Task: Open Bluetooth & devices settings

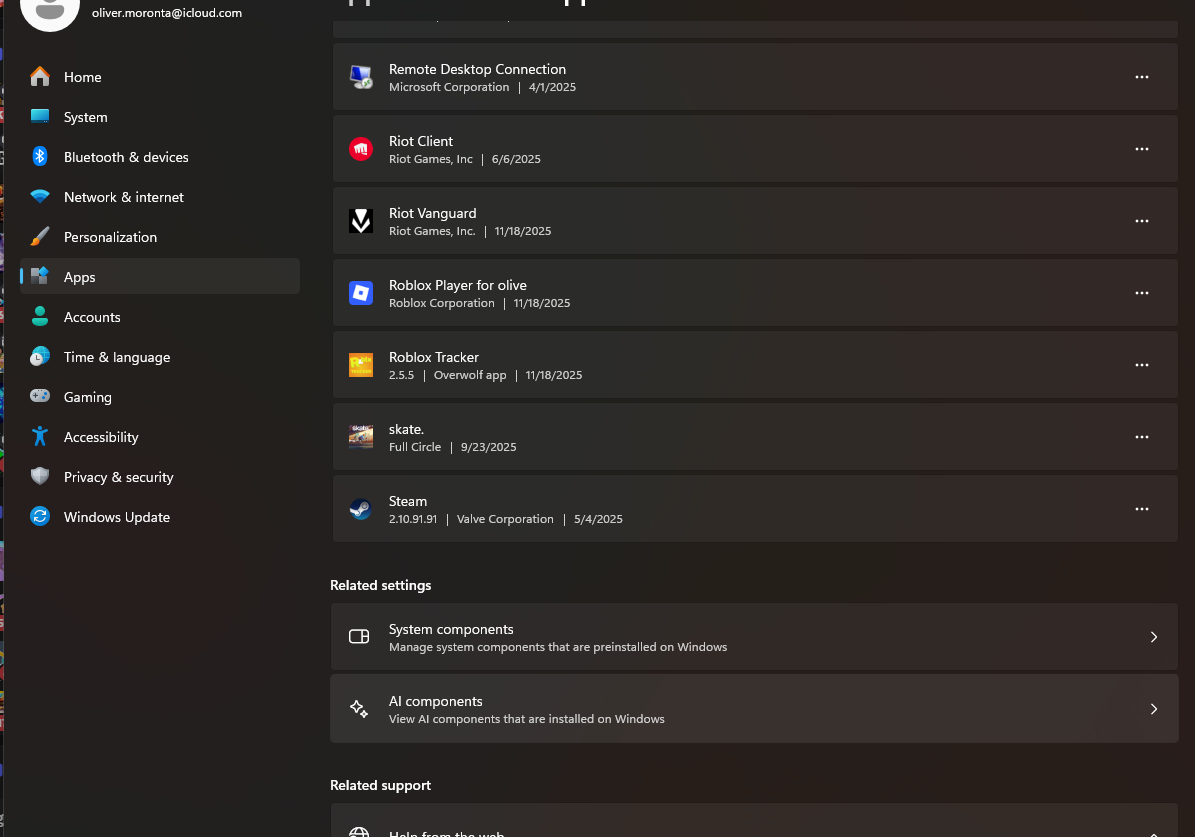Action: (x=159, y=157)
